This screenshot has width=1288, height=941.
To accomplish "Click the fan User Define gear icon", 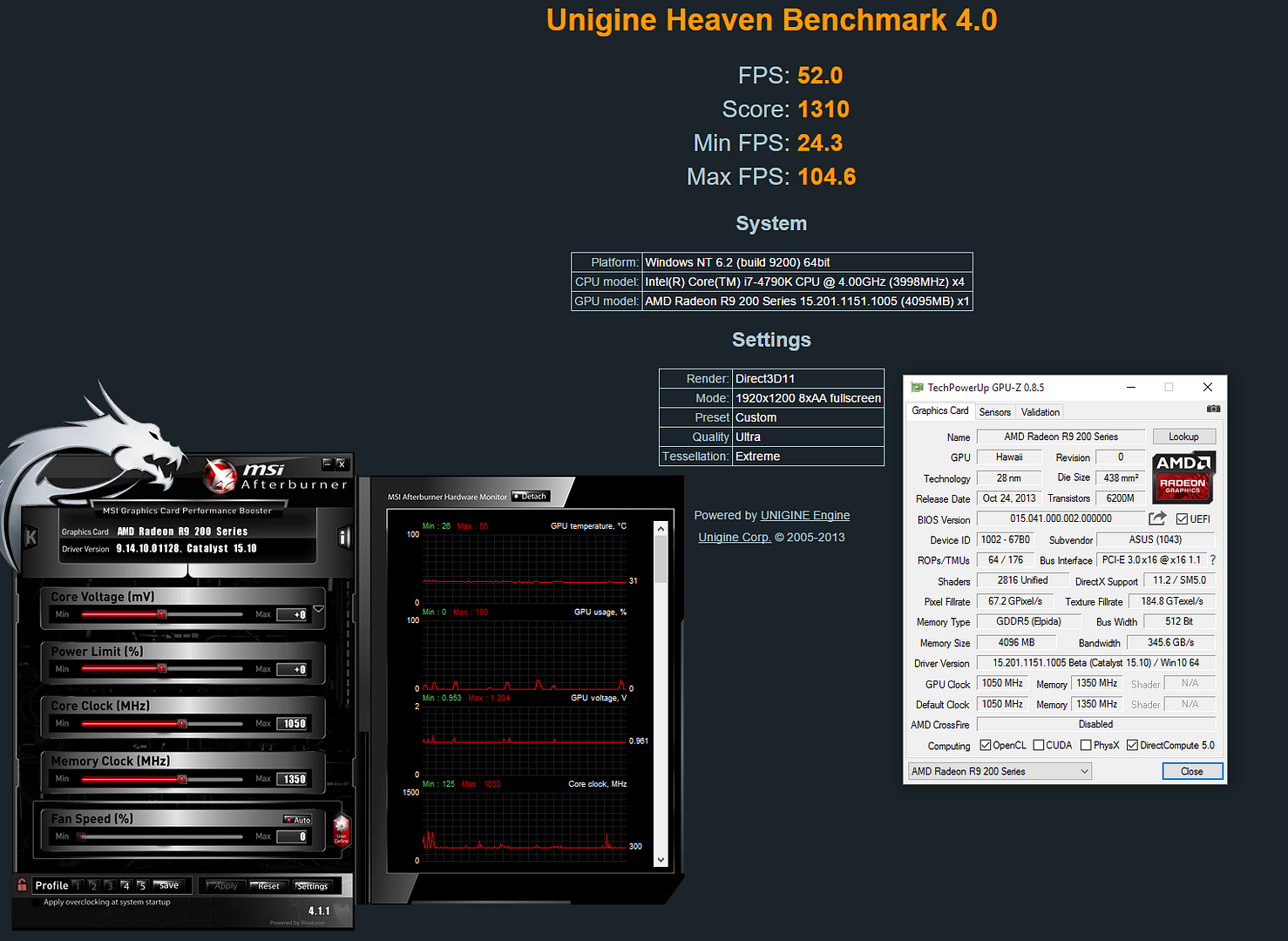I will [342, 828].
